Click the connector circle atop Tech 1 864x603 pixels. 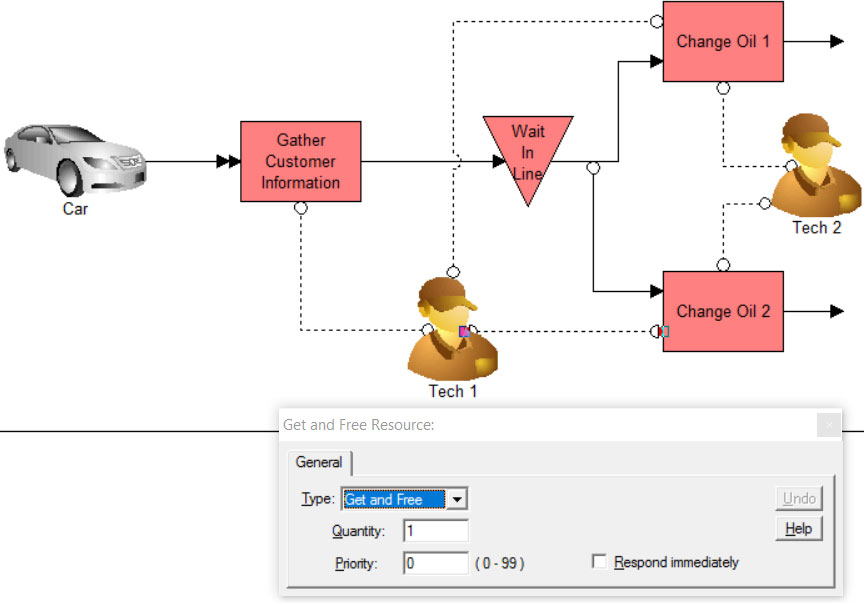click(453, 272)
